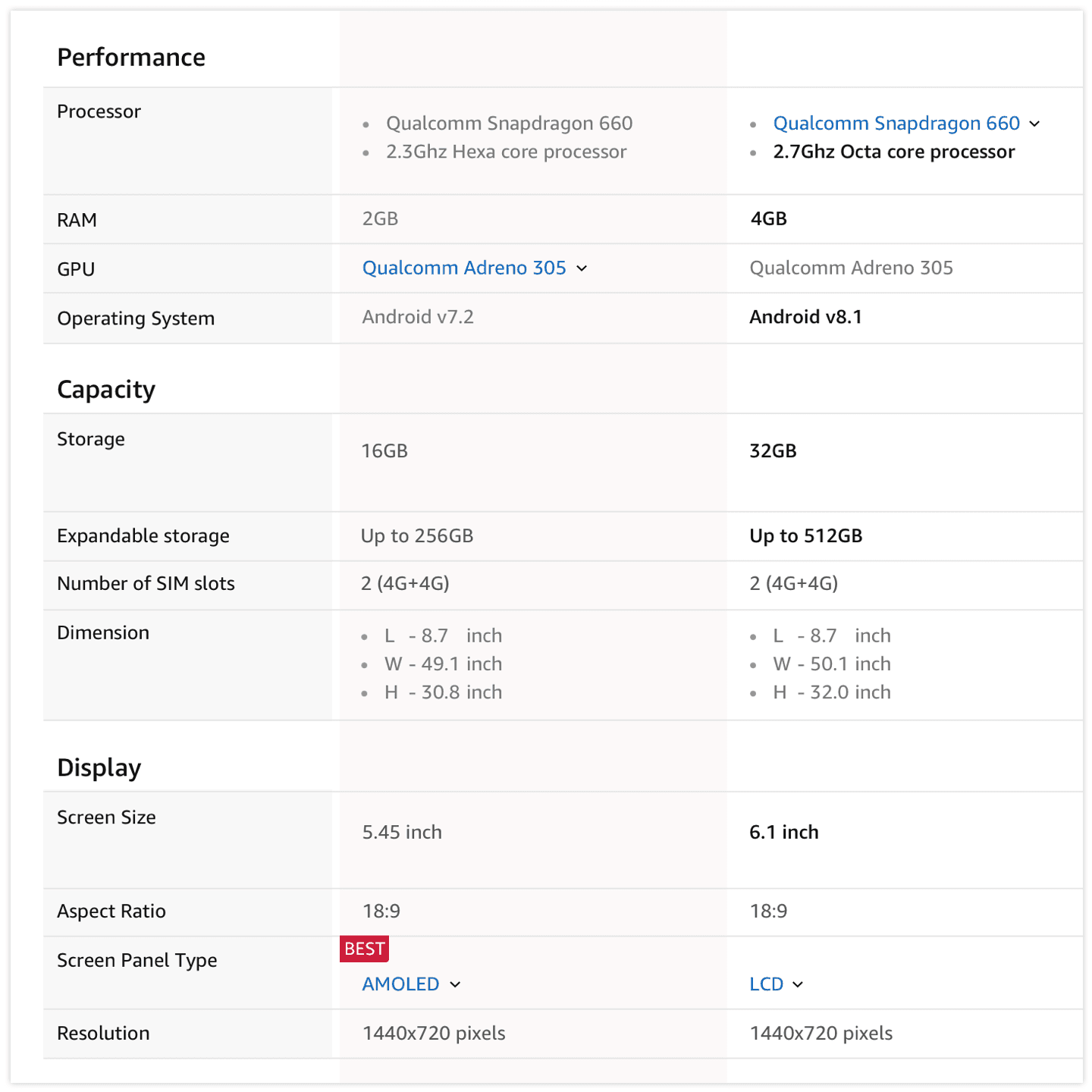Click the Android v8.1 value

(806, 317)
